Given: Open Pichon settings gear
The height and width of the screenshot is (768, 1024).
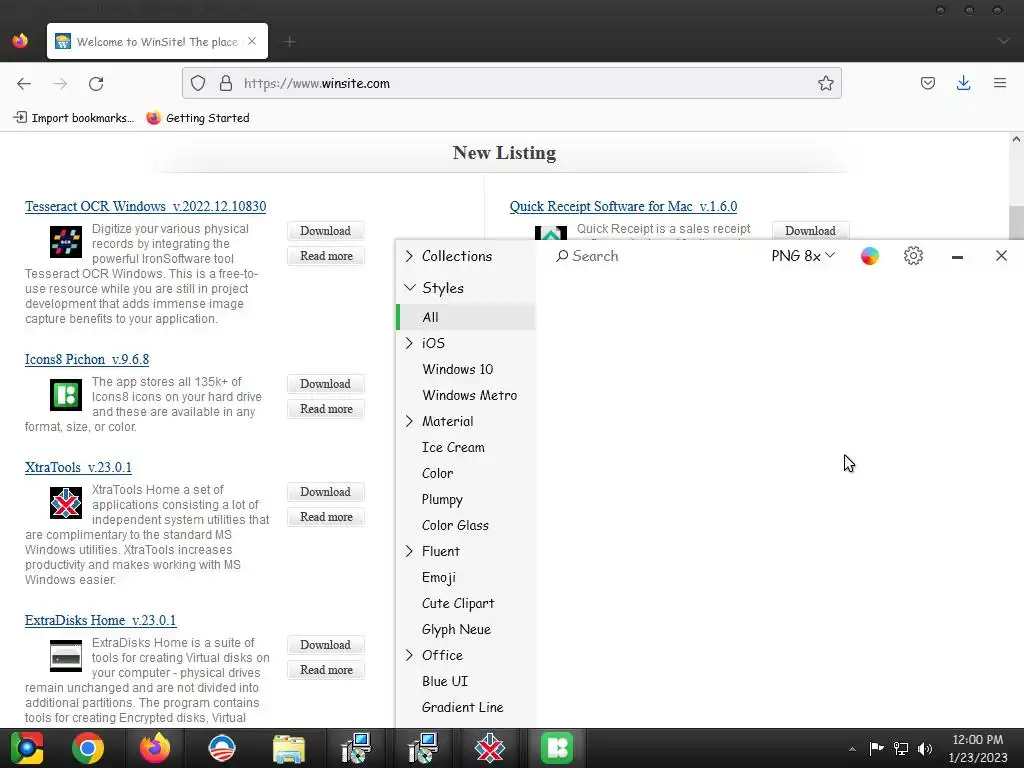Looking at the screenshot, I should click(913, 256).
